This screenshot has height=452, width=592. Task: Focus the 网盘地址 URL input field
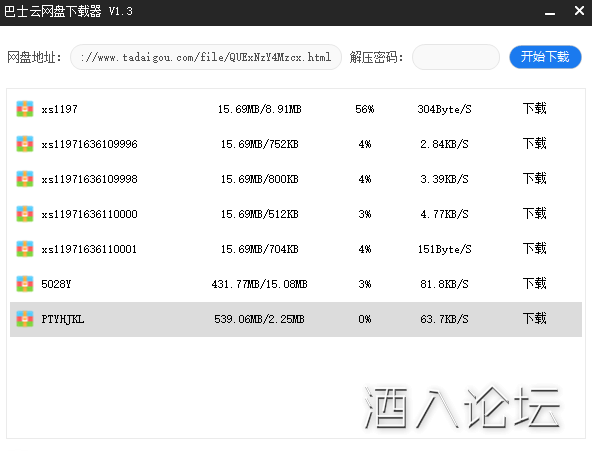pyautogui.click(x=206, y=57)
